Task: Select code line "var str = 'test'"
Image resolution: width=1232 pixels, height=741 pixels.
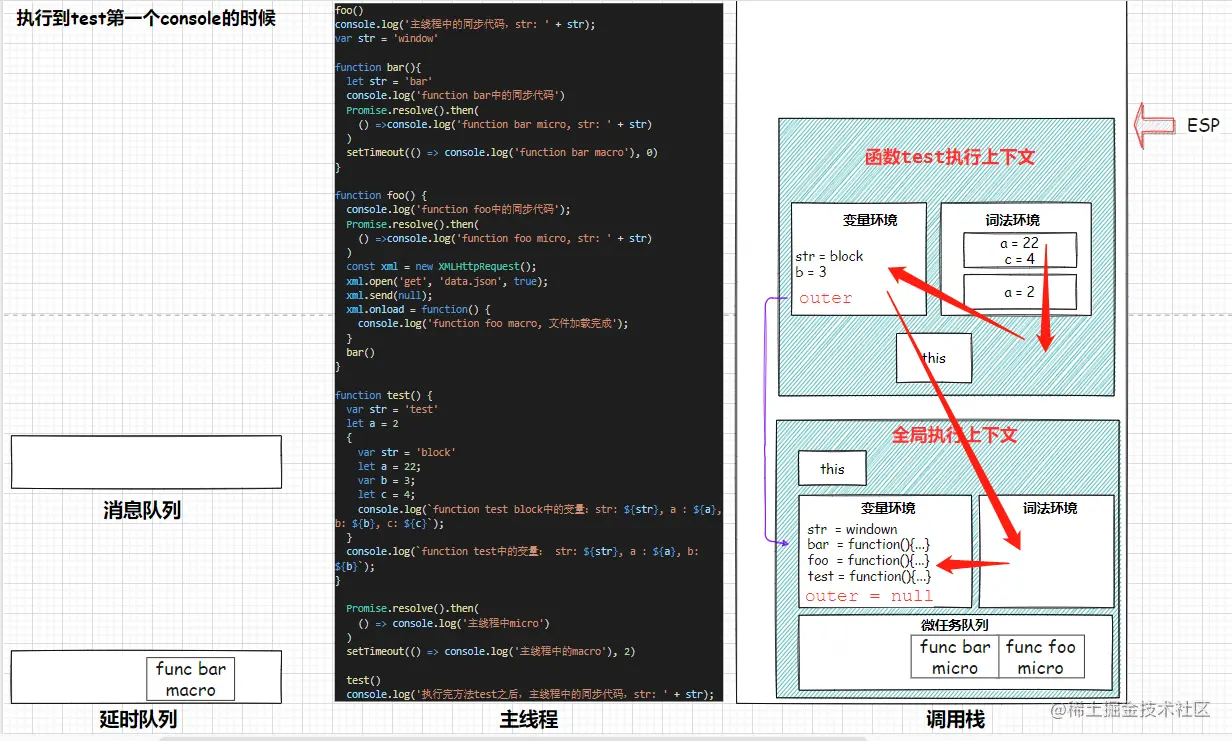Action: tap(392, 409)
